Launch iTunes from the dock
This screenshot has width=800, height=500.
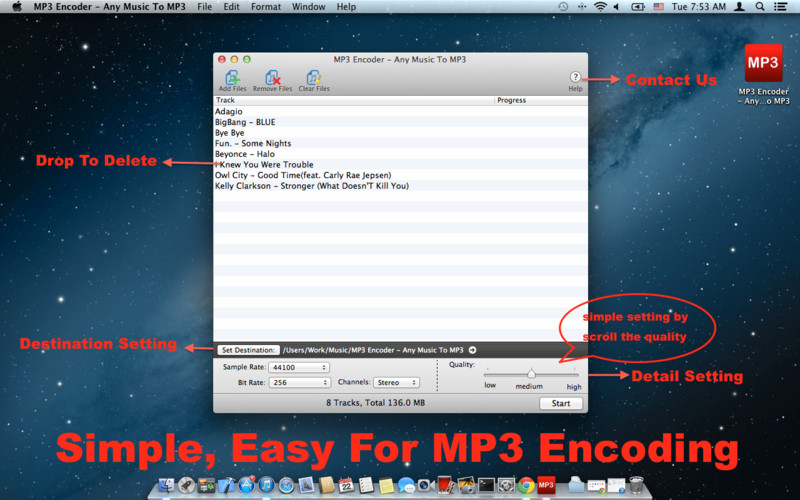[x=266, y=485]
